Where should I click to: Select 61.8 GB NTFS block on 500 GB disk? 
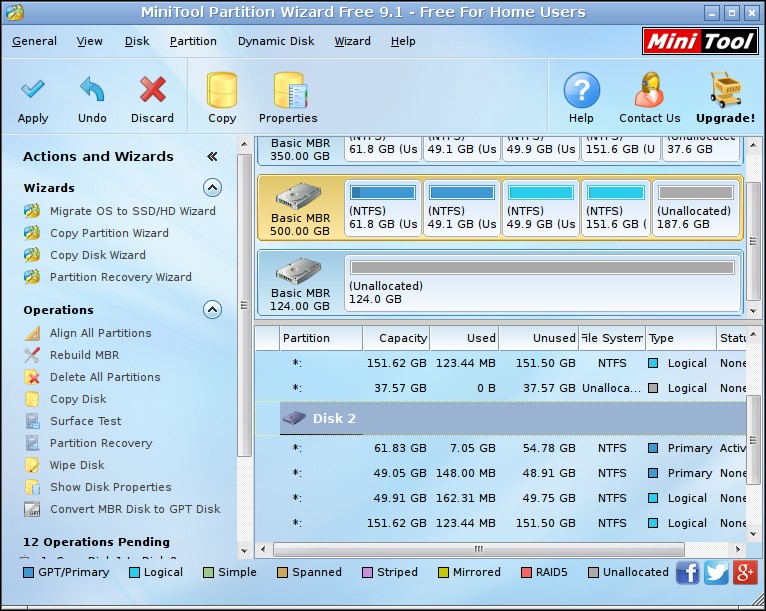[x=383, y=208]
